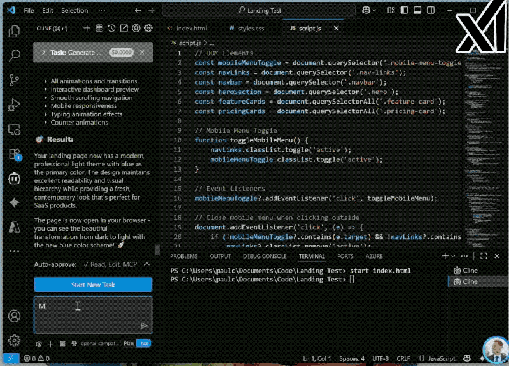Viewport: 509px width, 366px height.
Task: Click the send message arrow icon
Action: pyautogui.click(x=144, y=326)
